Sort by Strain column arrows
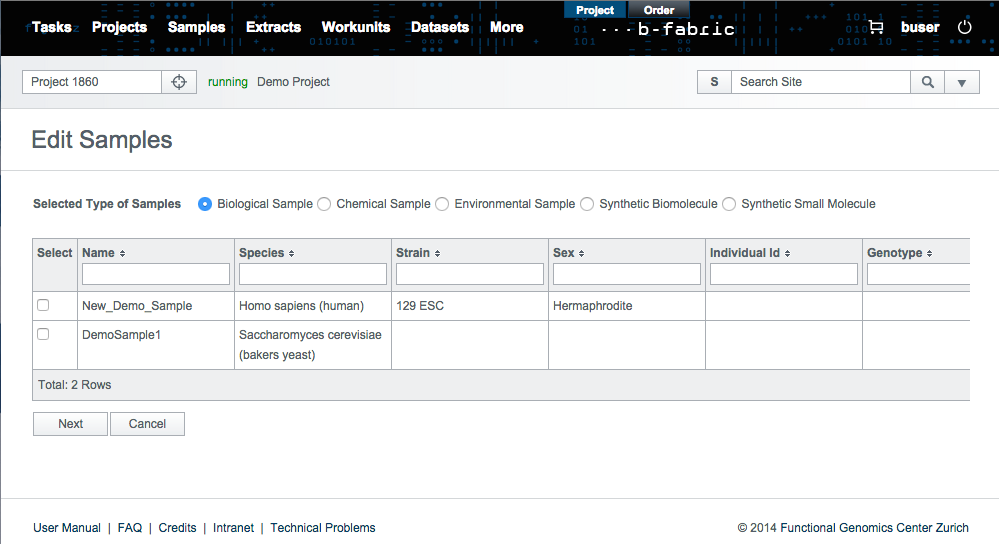 pyautogui.click(x=437, y=254)
